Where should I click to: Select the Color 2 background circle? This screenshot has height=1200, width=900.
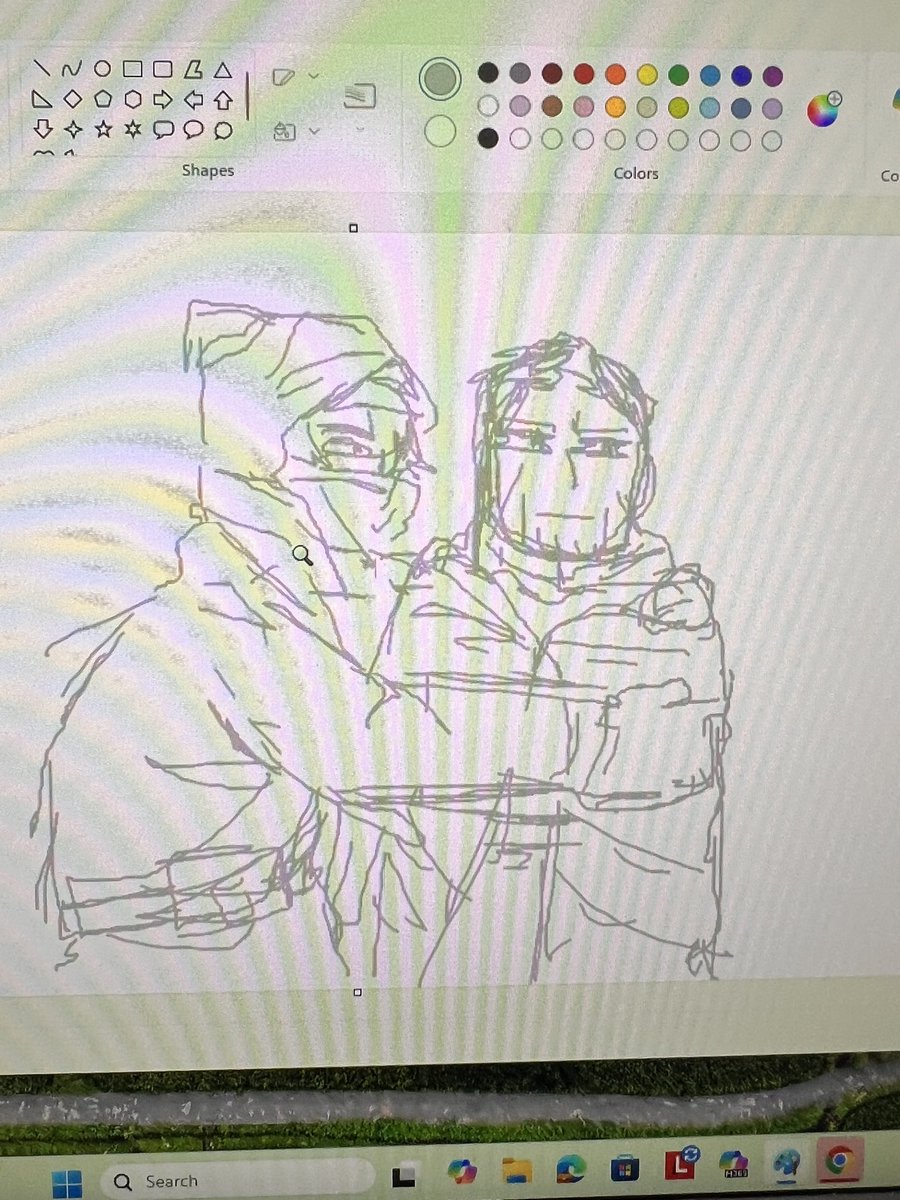440,131
